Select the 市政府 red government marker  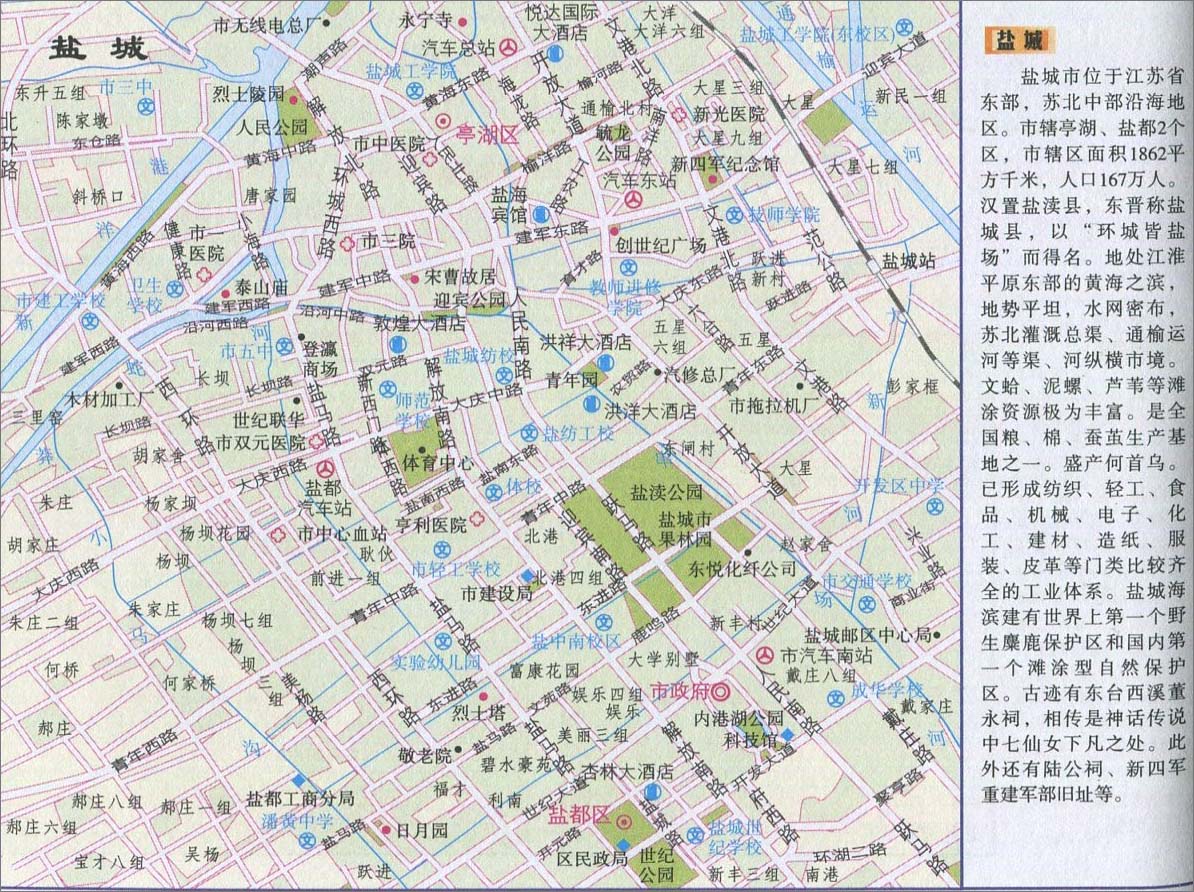click(x=719, y=692)
